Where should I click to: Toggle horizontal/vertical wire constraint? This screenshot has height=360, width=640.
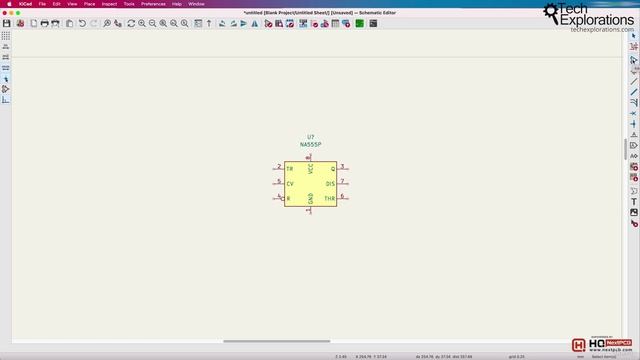[x=6, y=100]
